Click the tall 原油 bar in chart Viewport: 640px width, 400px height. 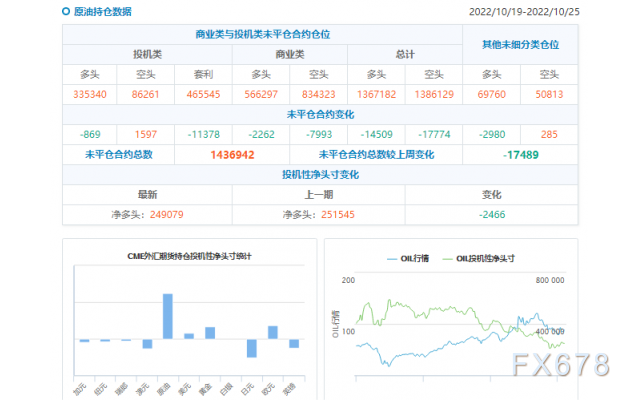tap(168, 316)
